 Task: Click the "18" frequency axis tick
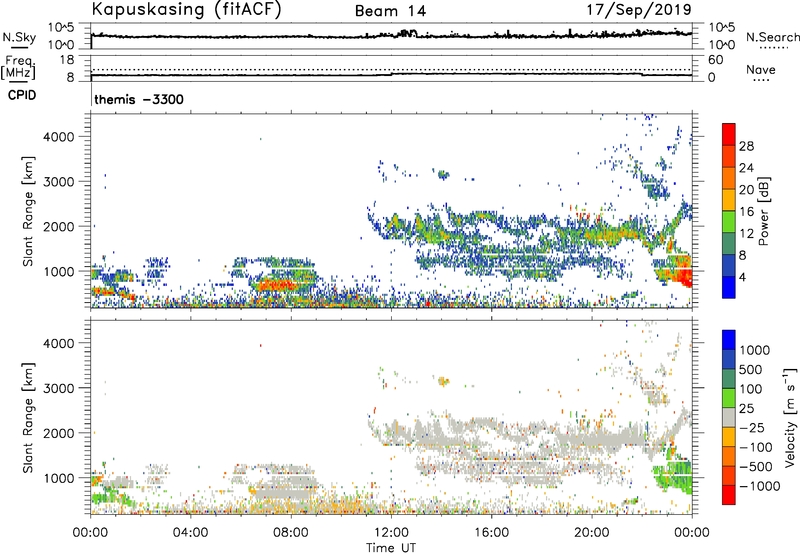[x=67, y=60]
